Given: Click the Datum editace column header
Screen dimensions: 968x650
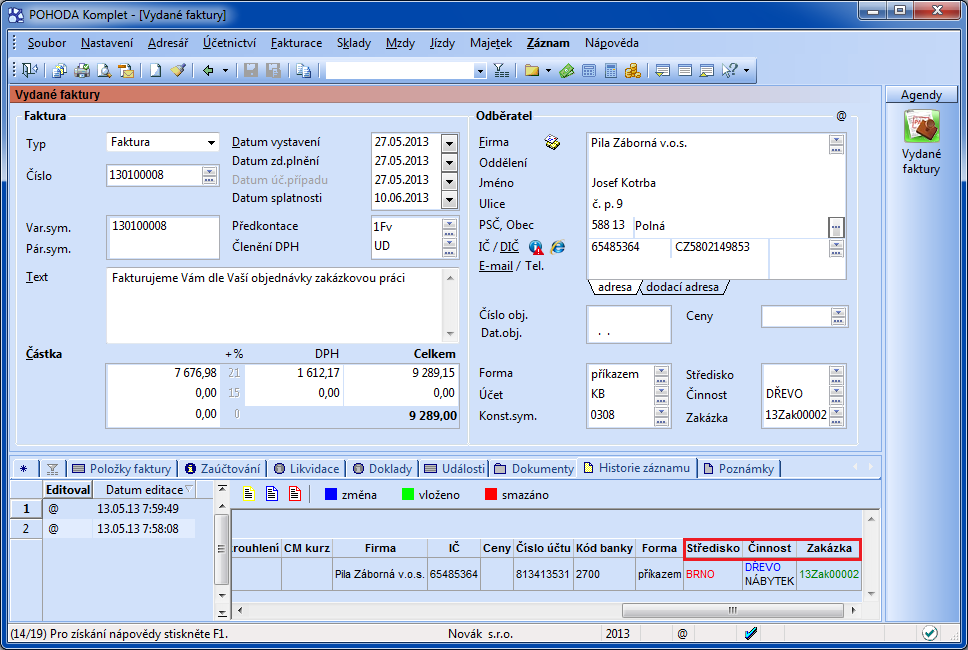Looking at the screenshot, I should point(144,490).
